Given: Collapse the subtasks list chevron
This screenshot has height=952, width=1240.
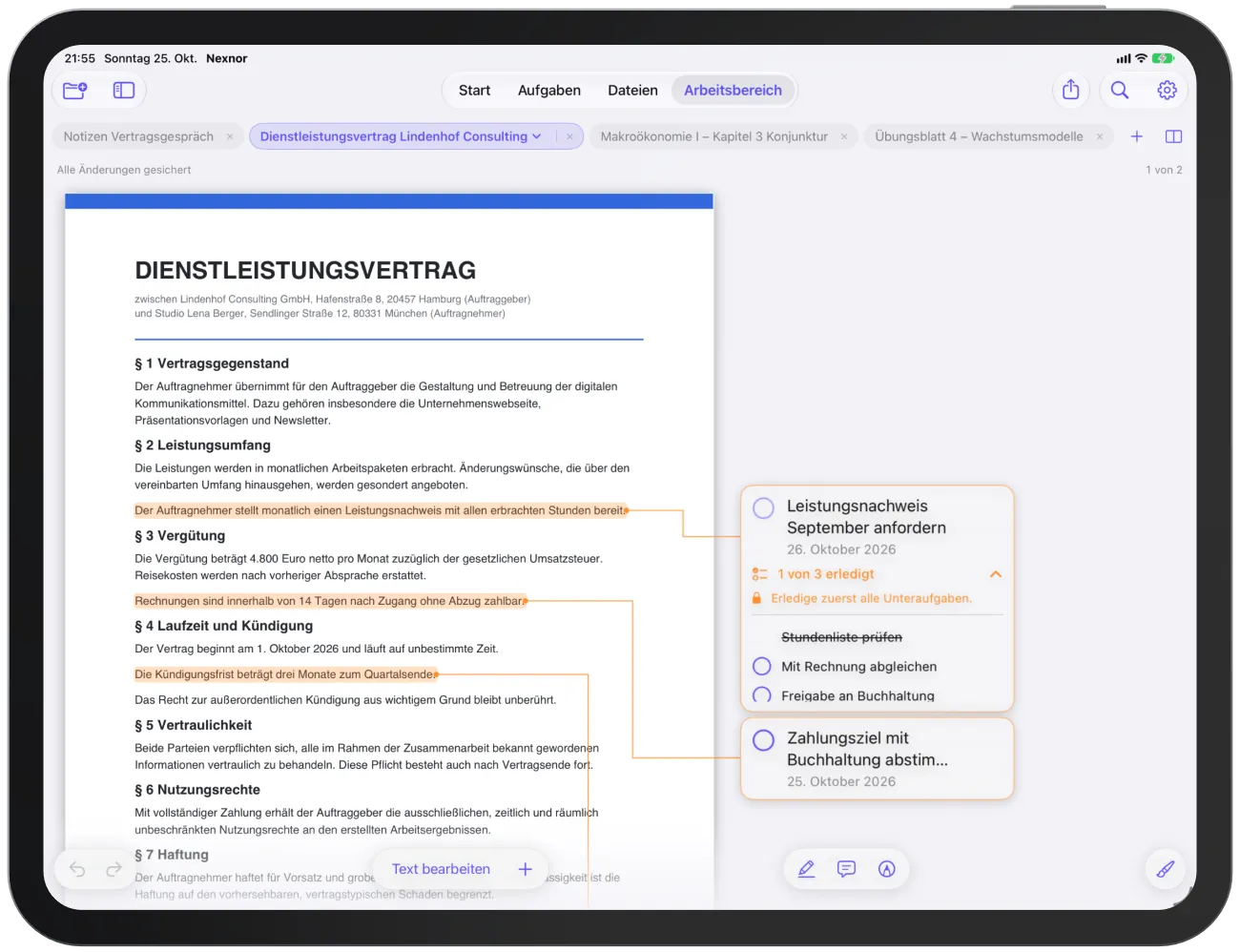Looking at the screenshot, I should (996, 574).
